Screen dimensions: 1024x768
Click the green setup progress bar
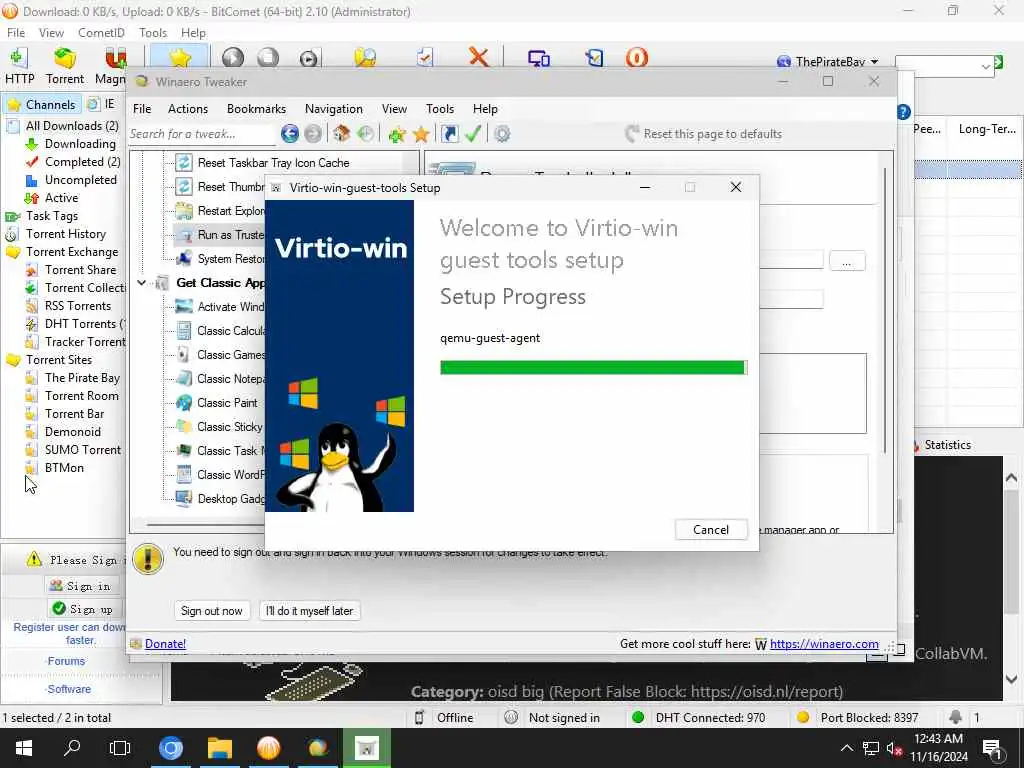click(x=594, y=367)
